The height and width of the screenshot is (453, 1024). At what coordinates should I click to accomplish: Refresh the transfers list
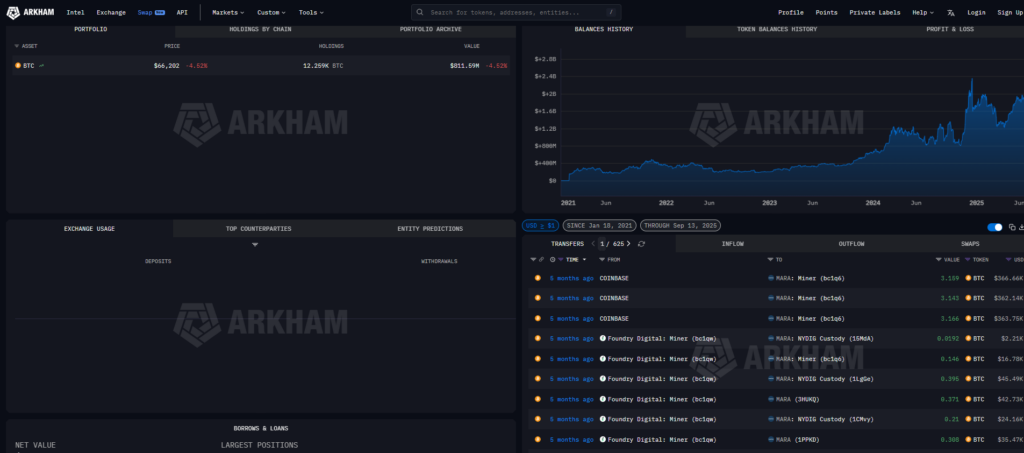(x=641, y=244)
